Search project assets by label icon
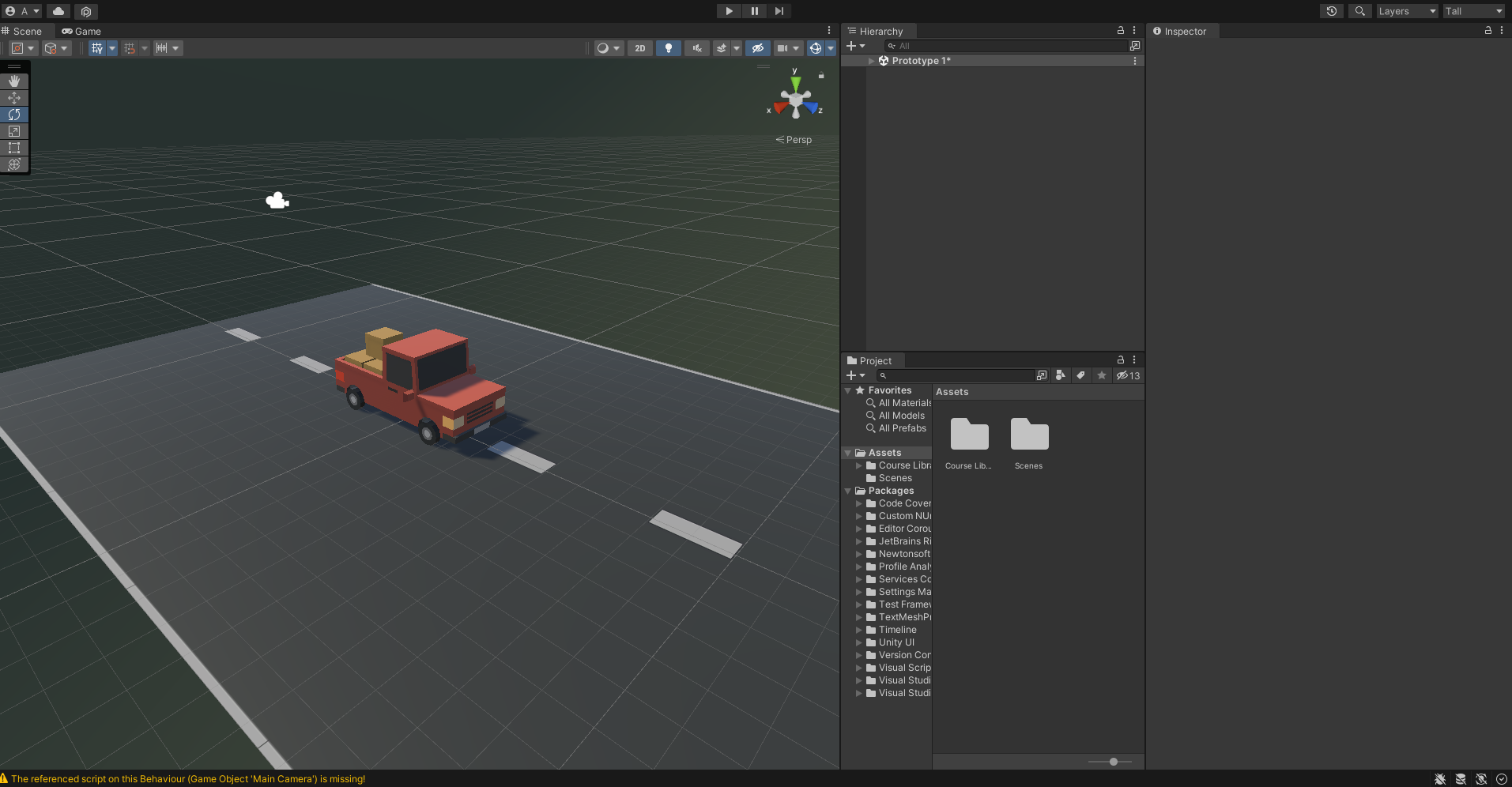The height and width of the screenshot is (787, 1512). (x=1080, y=375)
